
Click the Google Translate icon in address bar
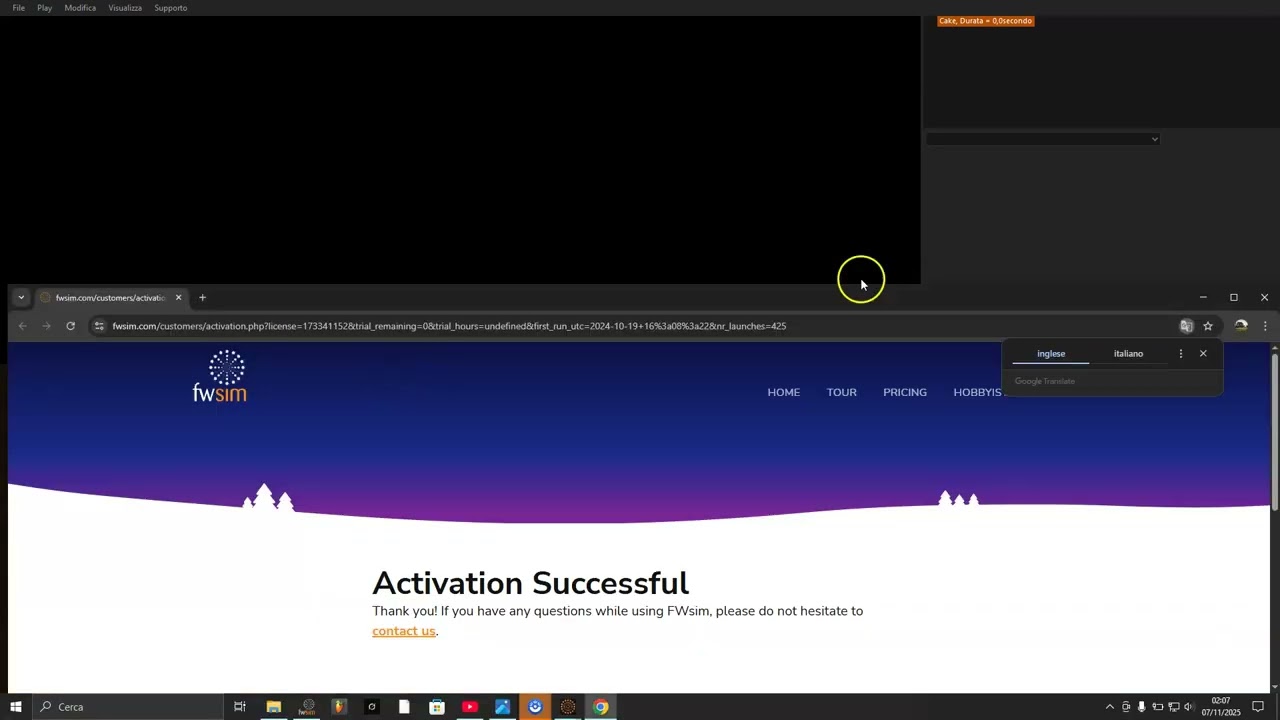pyautogui.click(x=1186, y=326)
